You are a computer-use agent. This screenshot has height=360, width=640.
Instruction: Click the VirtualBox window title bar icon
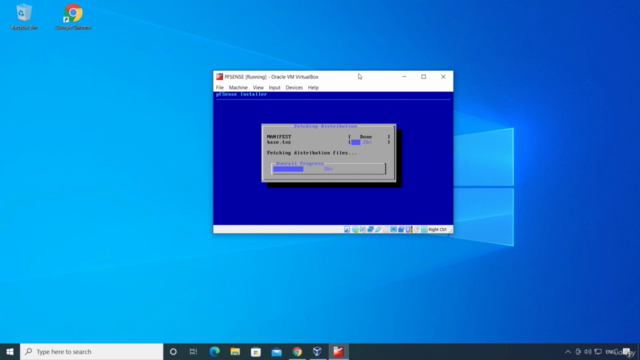[x=220, y=77]
